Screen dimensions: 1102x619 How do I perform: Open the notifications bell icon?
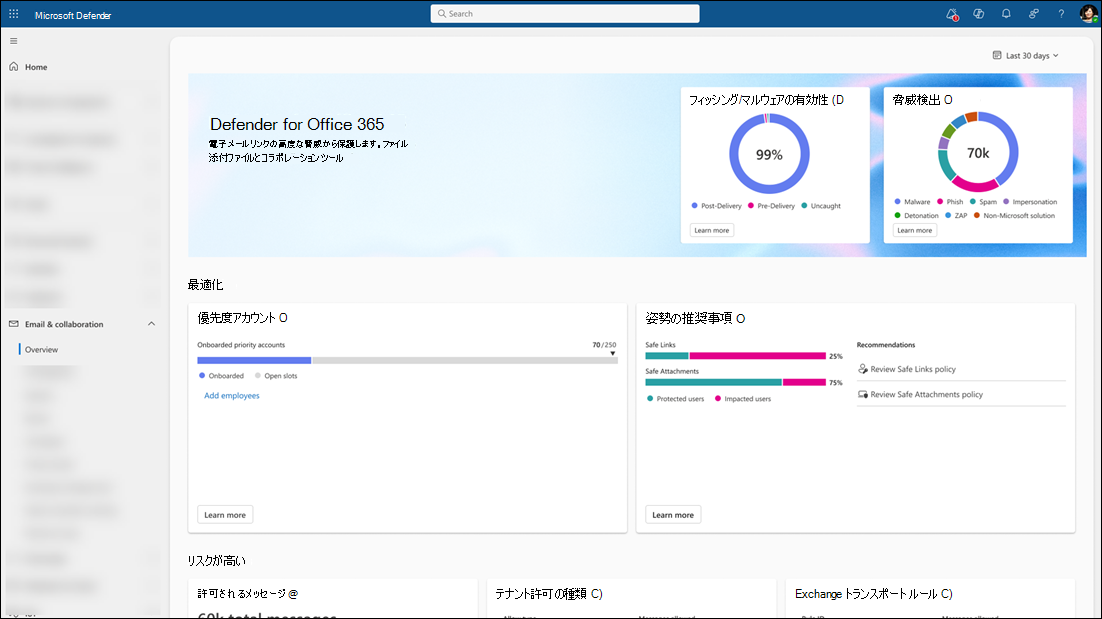click(x=1006, y=14)
